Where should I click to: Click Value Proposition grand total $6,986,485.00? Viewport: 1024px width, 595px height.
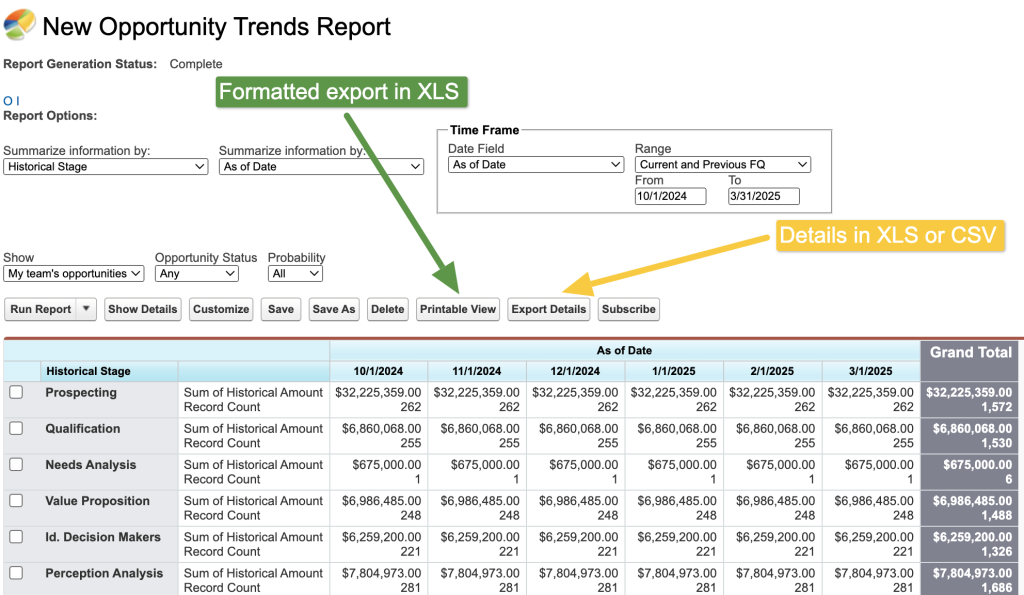point(972,501)
